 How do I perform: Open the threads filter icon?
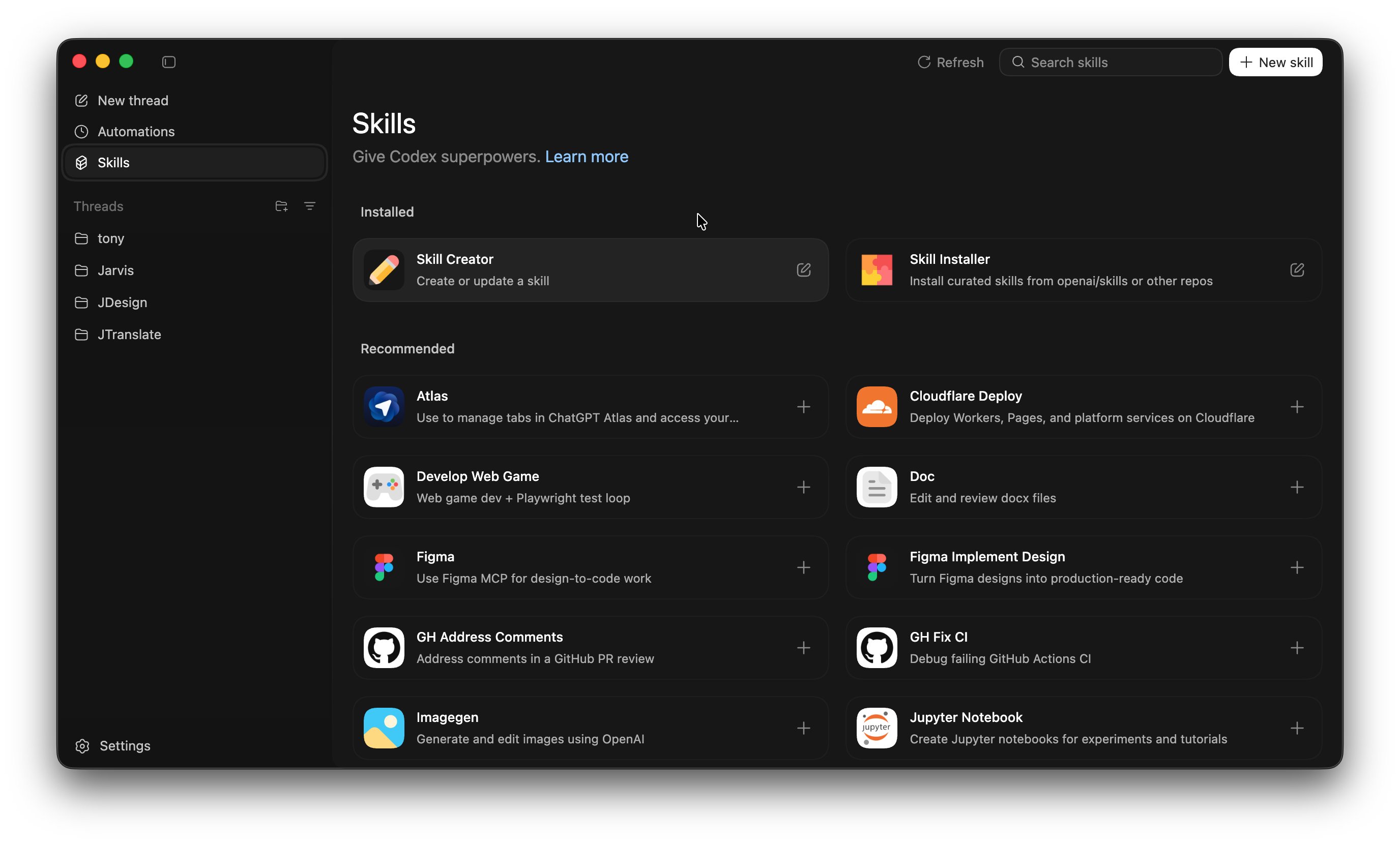tap(310, 206)
